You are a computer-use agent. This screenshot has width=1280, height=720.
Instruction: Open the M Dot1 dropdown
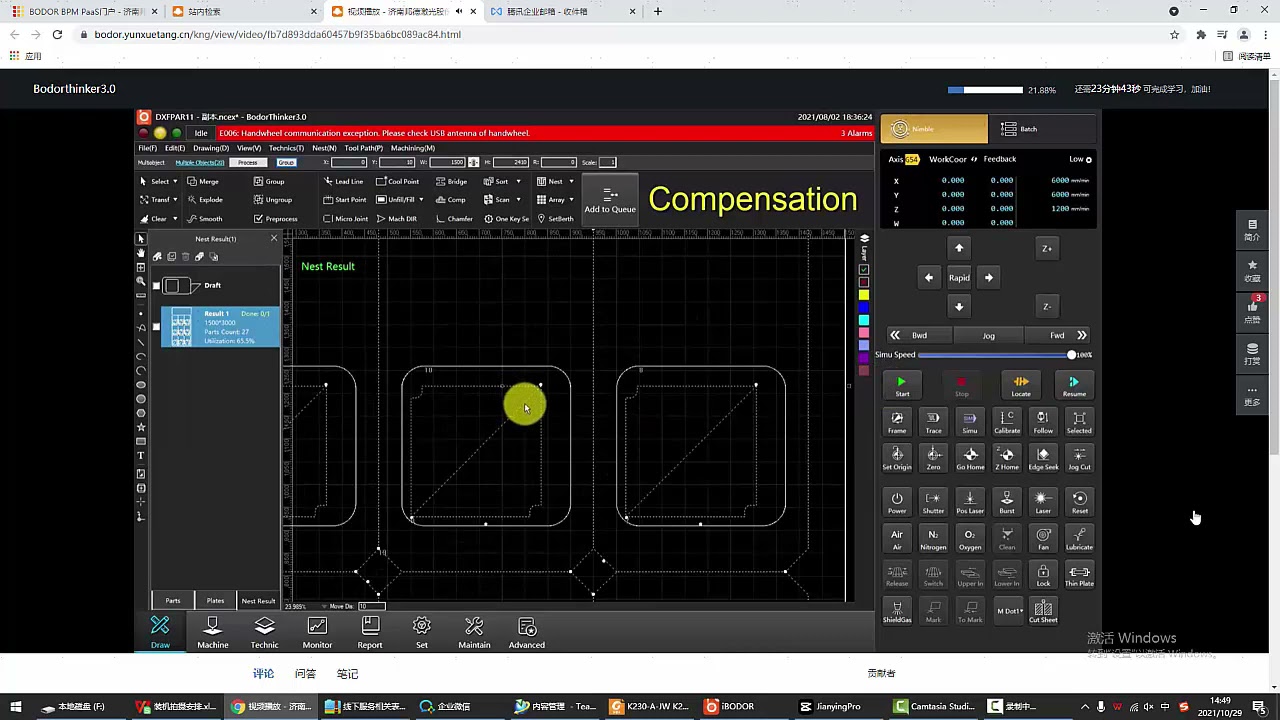1009,611
